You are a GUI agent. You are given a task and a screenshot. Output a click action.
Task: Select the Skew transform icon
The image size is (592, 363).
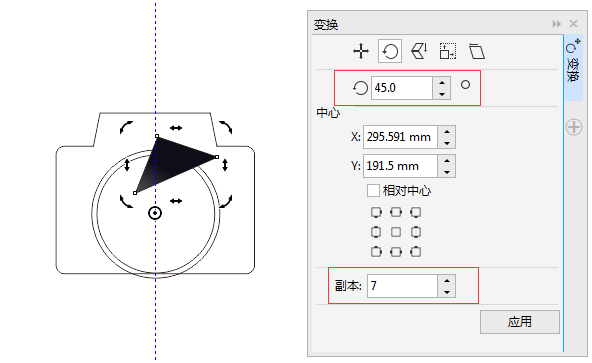pos(477,51)
